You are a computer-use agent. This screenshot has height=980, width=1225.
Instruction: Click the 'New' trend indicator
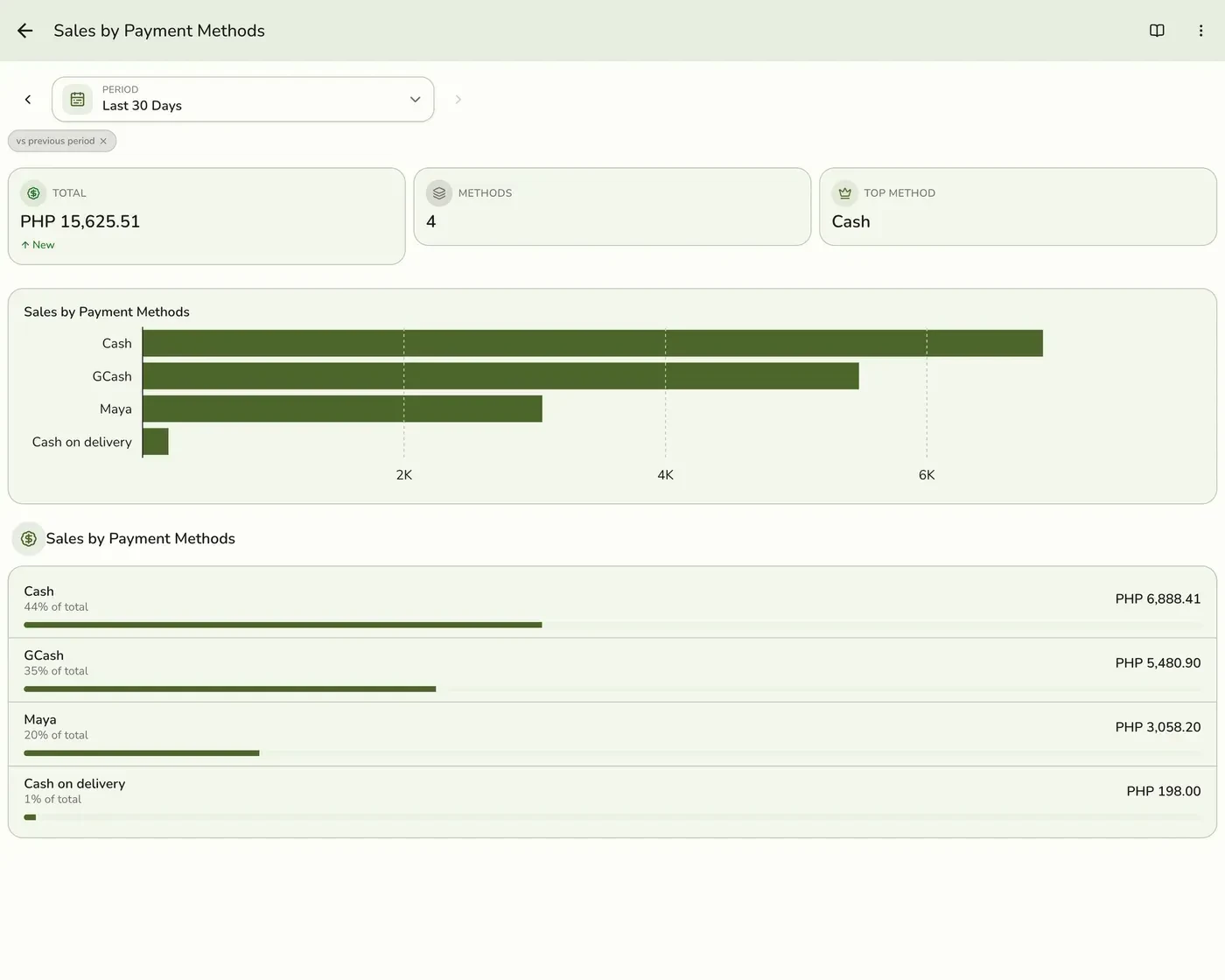[x=38, y=245]
